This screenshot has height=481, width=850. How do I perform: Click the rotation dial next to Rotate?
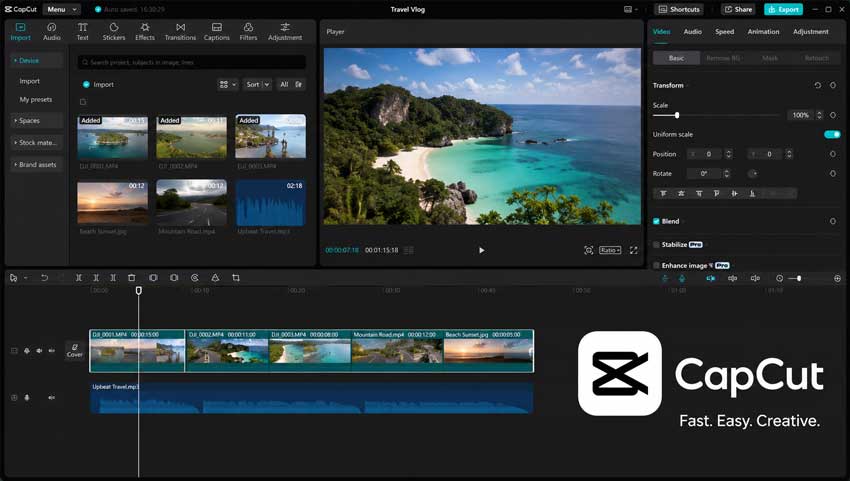pos(752,174)
